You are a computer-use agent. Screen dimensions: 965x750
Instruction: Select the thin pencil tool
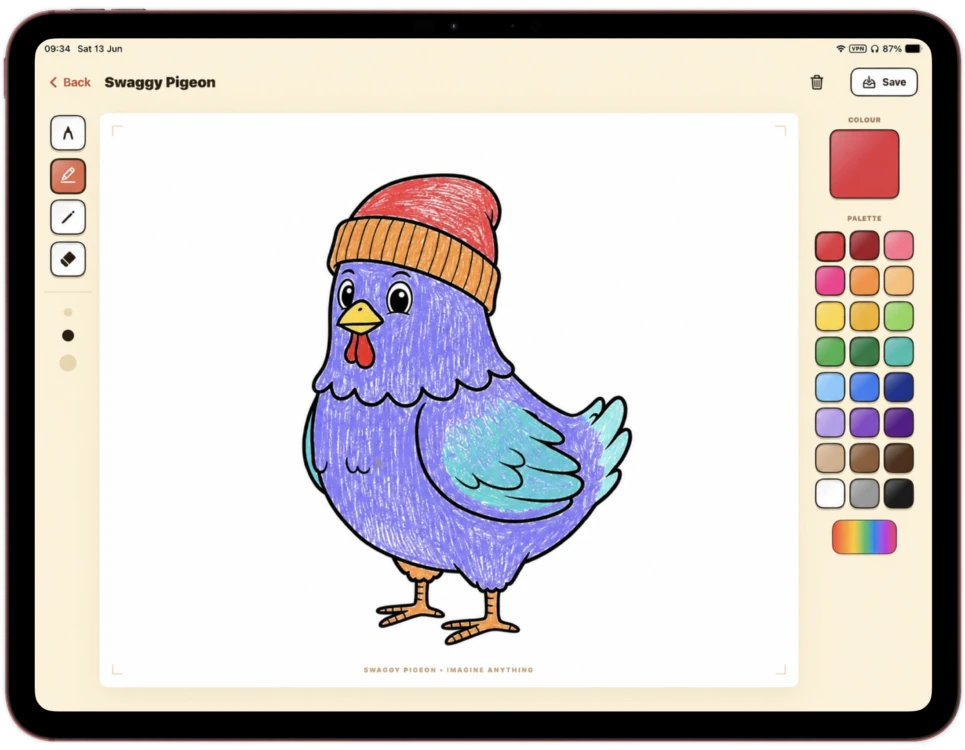68,217
